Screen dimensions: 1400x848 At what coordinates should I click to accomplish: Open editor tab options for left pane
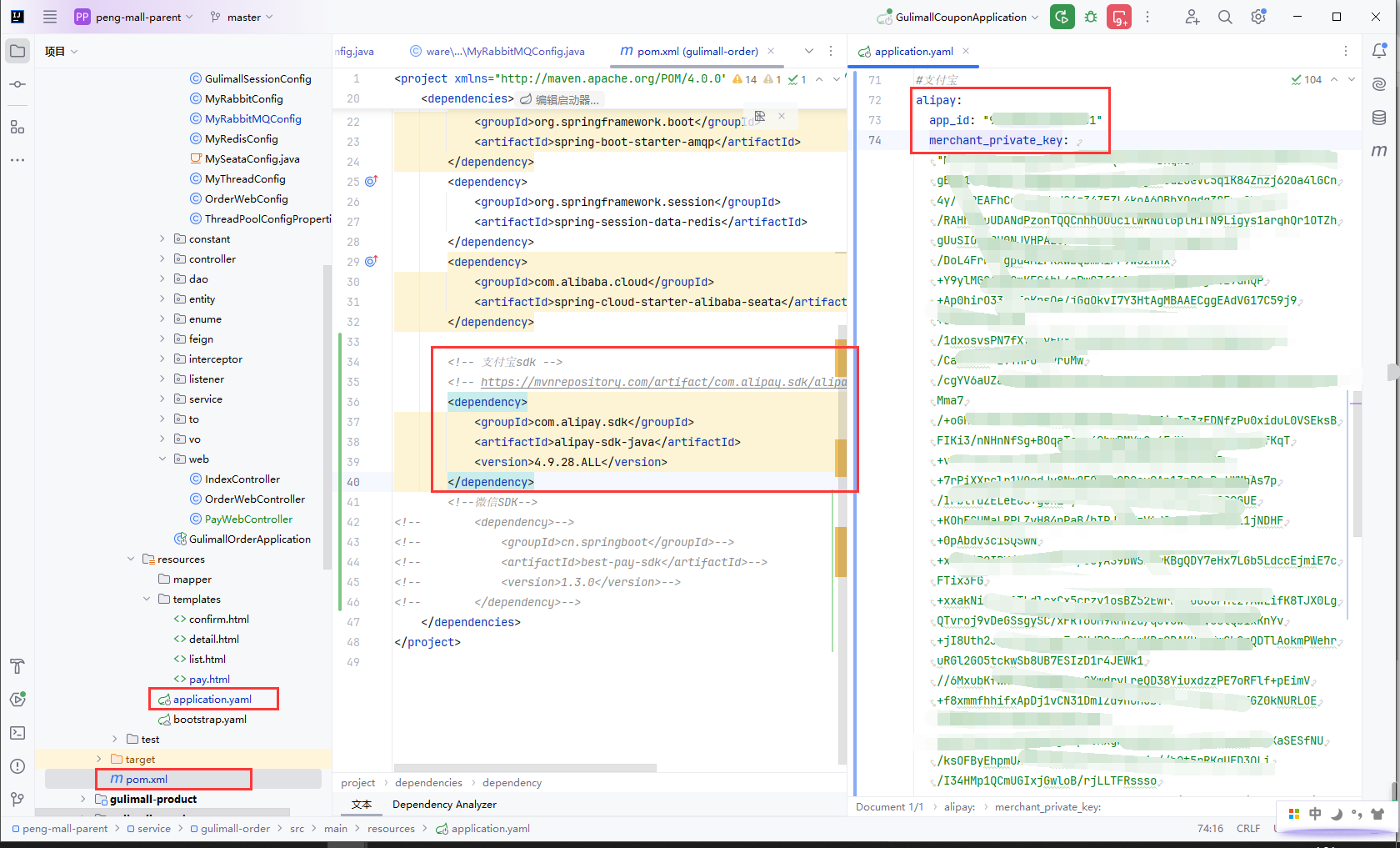[x=831, y=51]
